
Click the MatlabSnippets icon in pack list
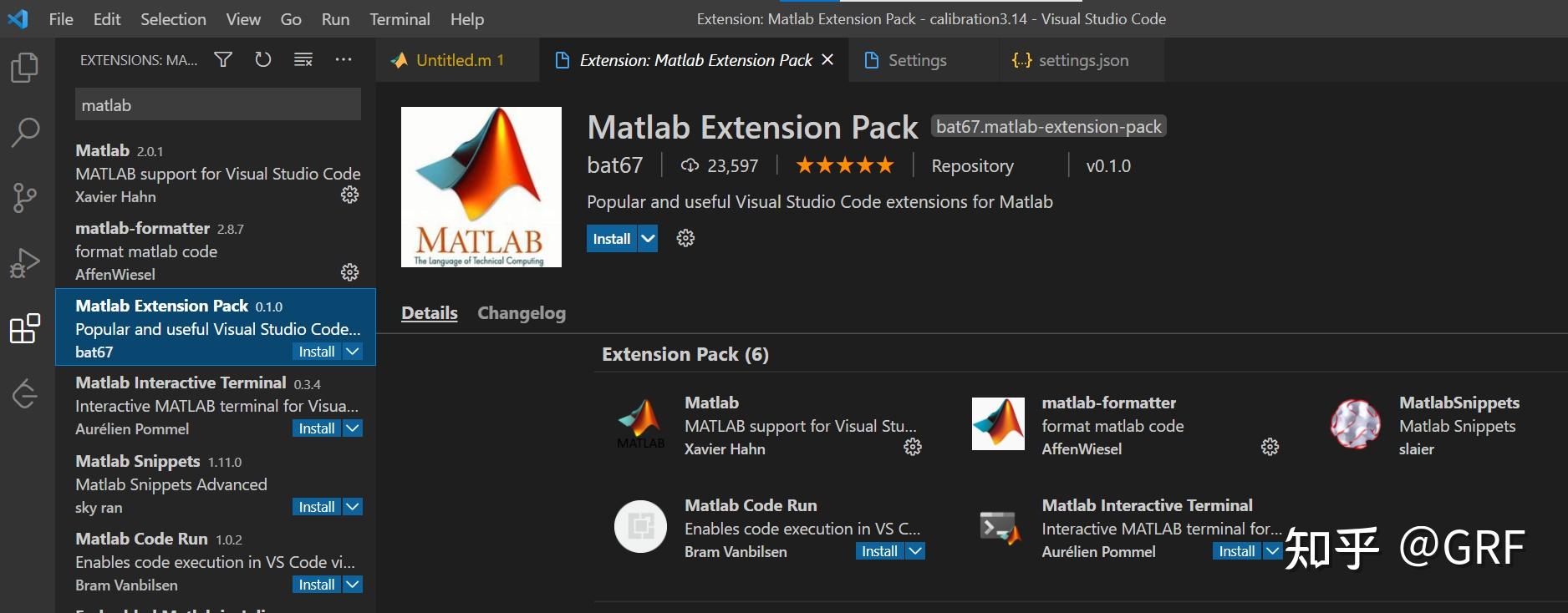[x=1355, y=424]
